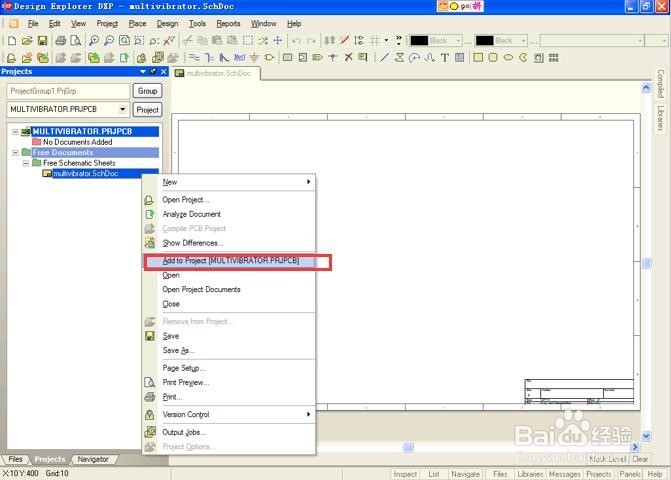Screen dimensions: 671x480
Task: Choose Add to Project [MULTIVIBRATOR.PRJPCB]
Action: click(229, 261)
